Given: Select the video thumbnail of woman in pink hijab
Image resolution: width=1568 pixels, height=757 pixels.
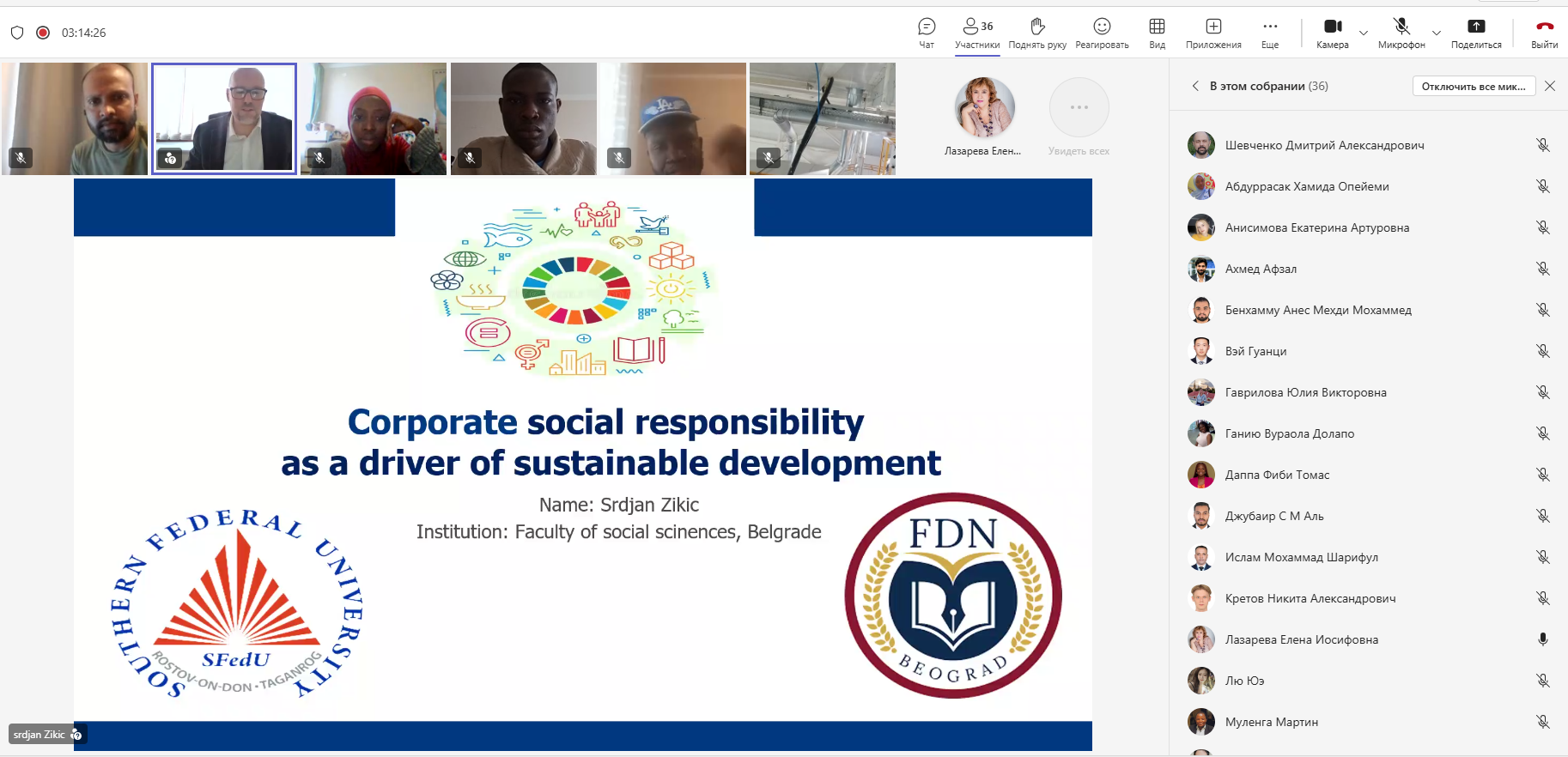Looking at the screenshot, I should [x=374, y=118].
